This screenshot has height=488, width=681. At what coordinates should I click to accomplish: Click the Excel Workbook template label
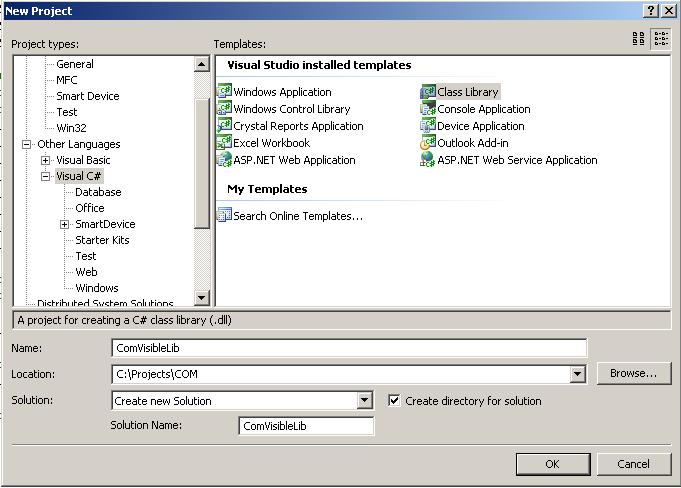pos(271,143)
